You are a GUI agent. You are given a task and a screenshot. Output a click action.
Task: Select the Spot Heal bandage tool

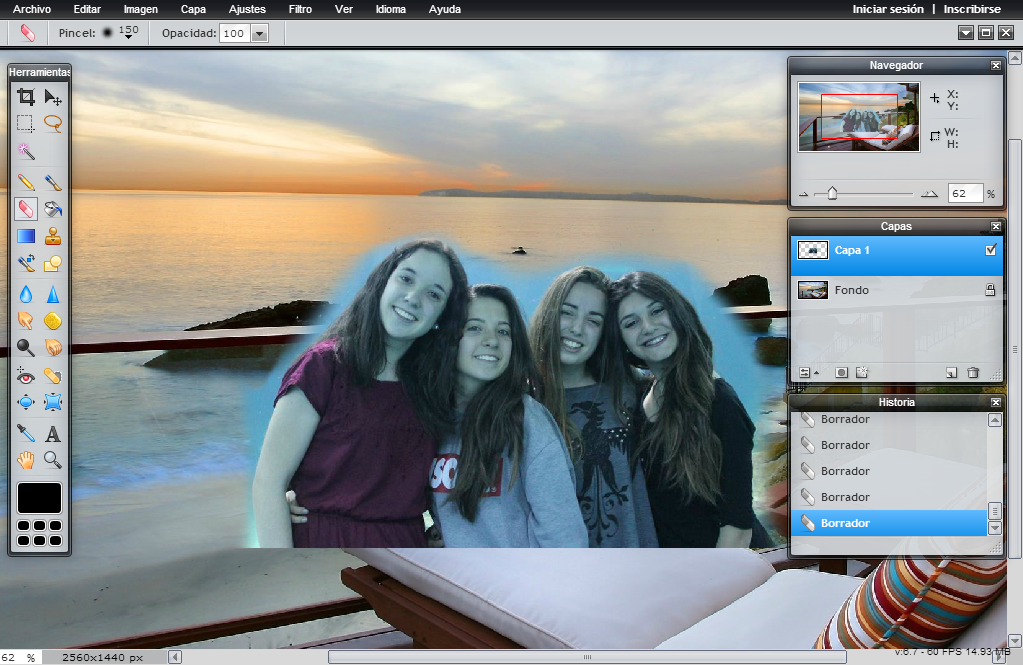pyautogui.click(x=53, y=376)
